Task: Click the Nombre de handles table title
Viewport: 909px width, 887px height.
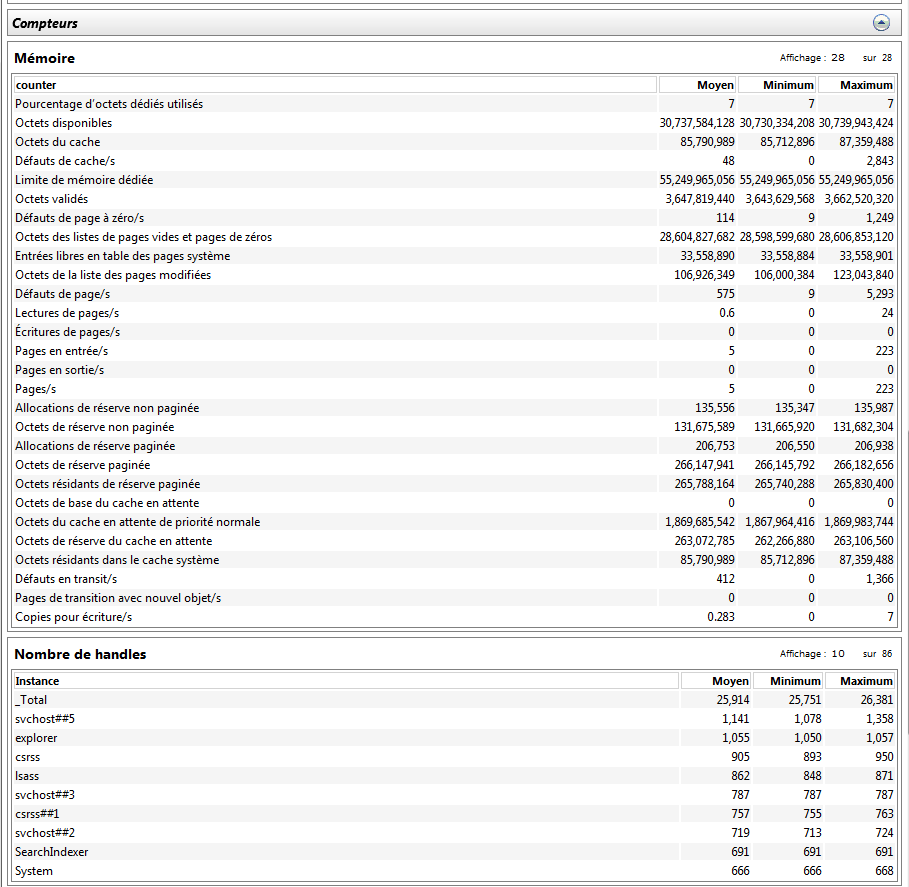Action: click(80, 654)
